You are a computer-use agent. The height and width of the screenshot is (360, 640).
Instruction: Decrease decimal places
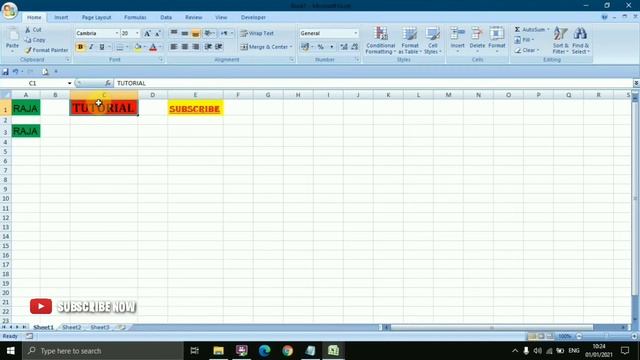coord(355,47)
